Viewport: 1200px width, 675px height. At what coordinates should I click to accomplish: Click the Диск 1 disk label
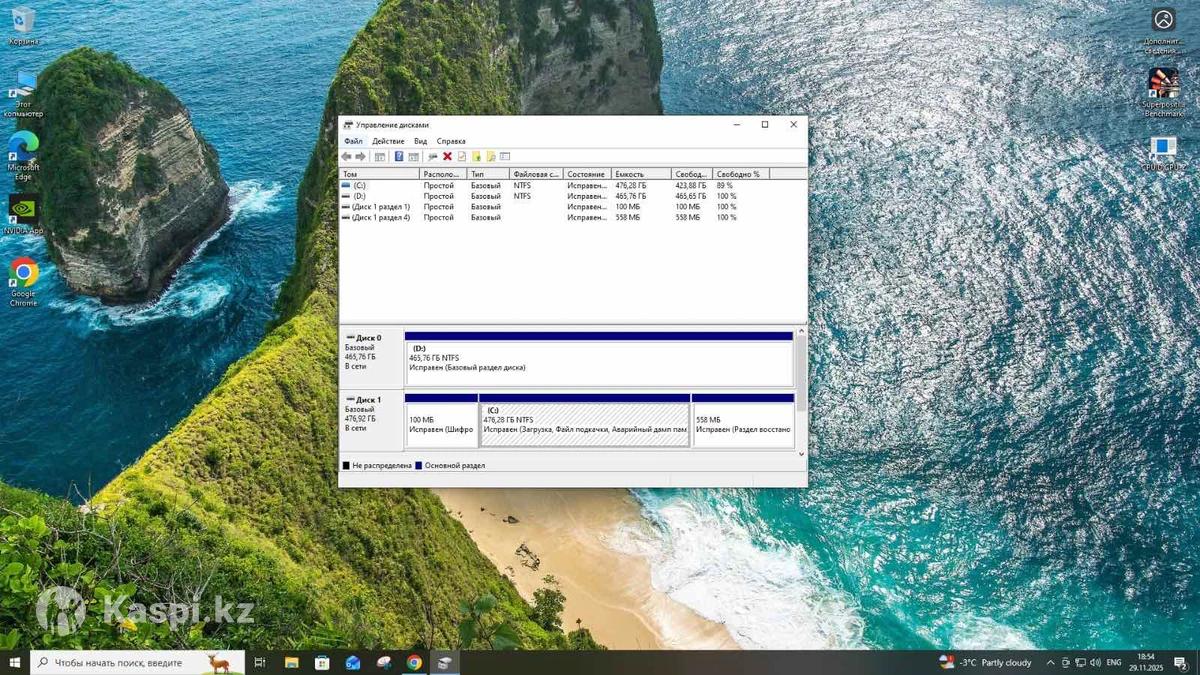tap(369, 400)
